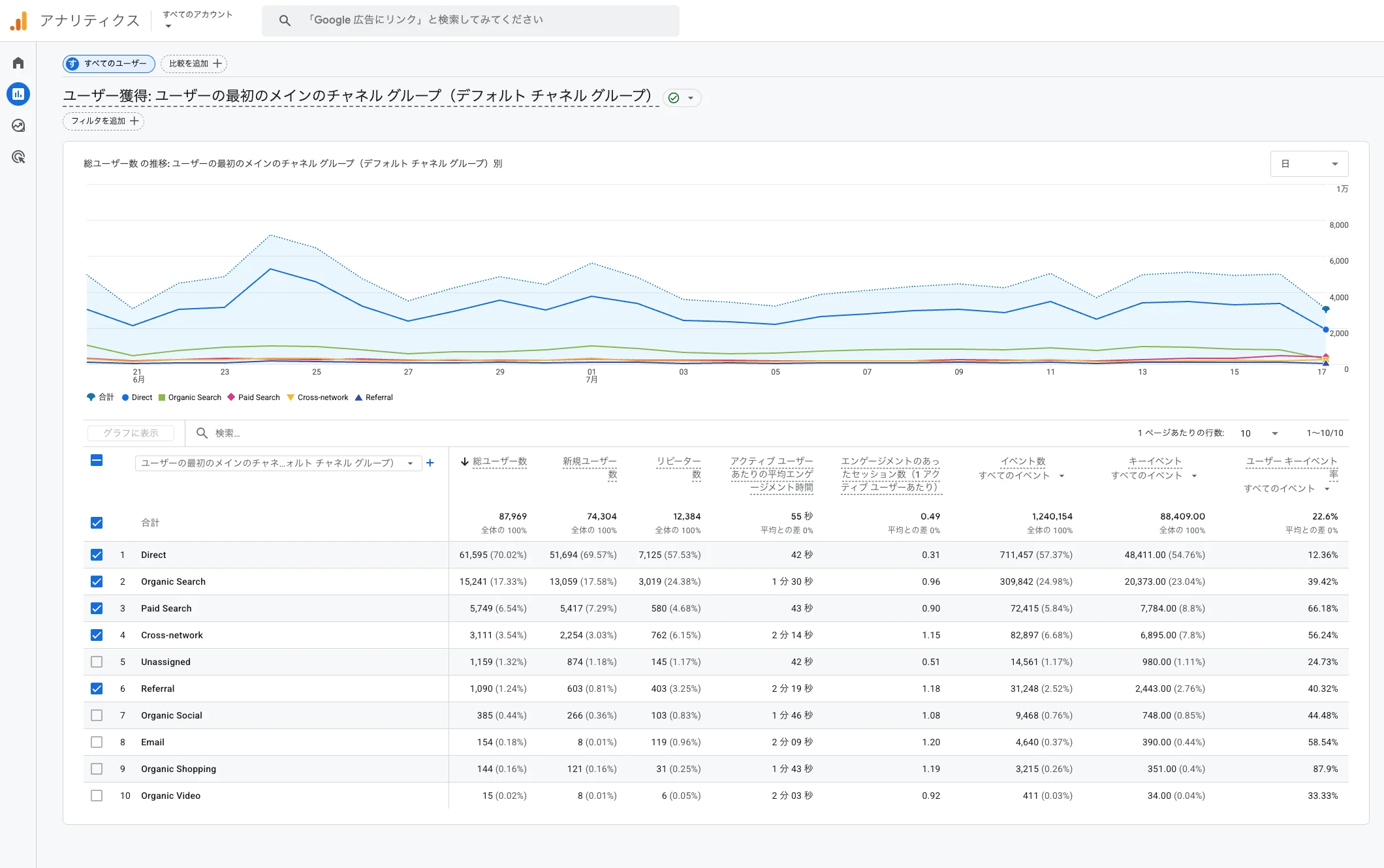The image size is (1384, 868).
Task: Toggle the header select-all checkbox
Action: [x=97, y=460]
